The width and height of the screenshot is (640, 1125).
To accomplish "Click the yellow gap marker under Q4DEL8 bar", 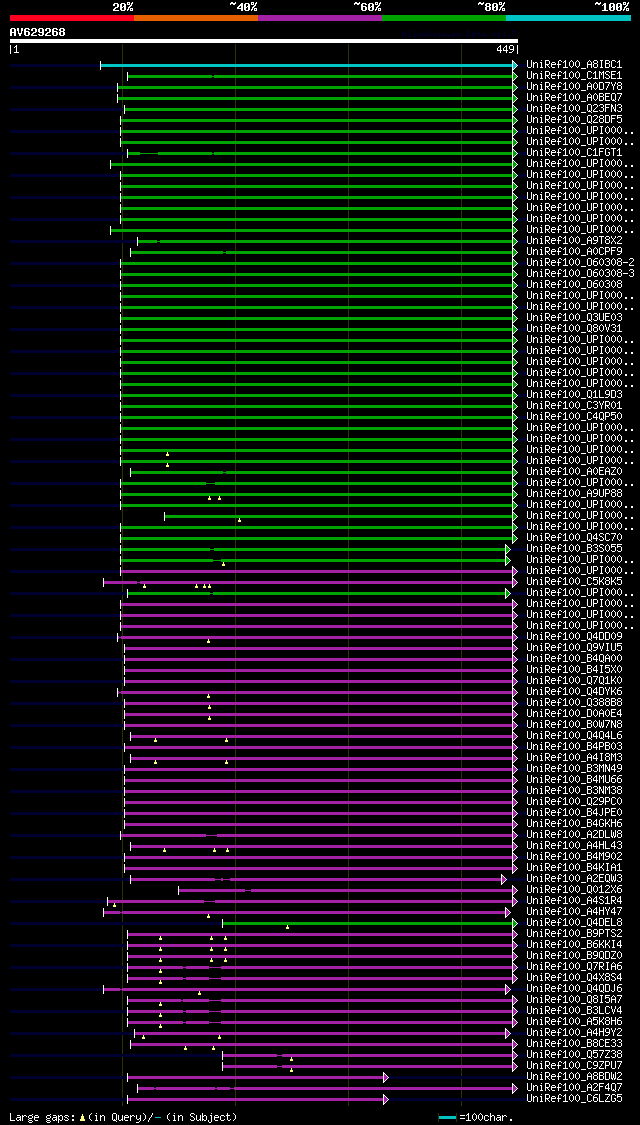I will (288, 928).
